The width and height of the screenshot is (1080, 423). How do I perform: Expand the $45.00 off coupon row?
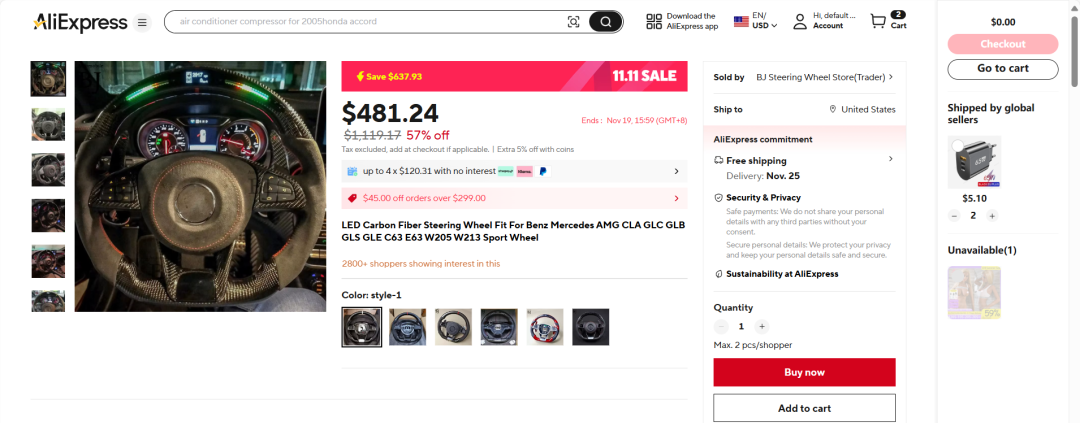click(515, 198)
